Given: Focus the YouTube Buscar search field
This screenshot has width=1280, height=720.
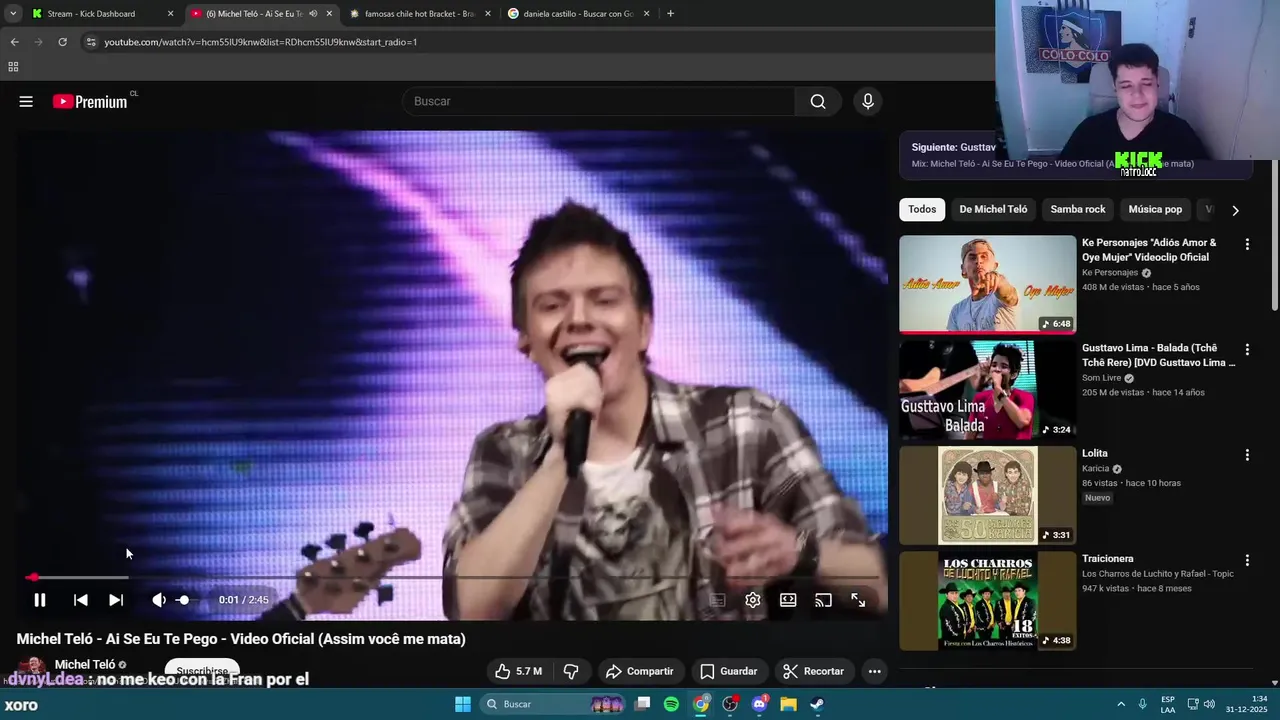Looking at the screenshot, I should (x=598, y=101).
